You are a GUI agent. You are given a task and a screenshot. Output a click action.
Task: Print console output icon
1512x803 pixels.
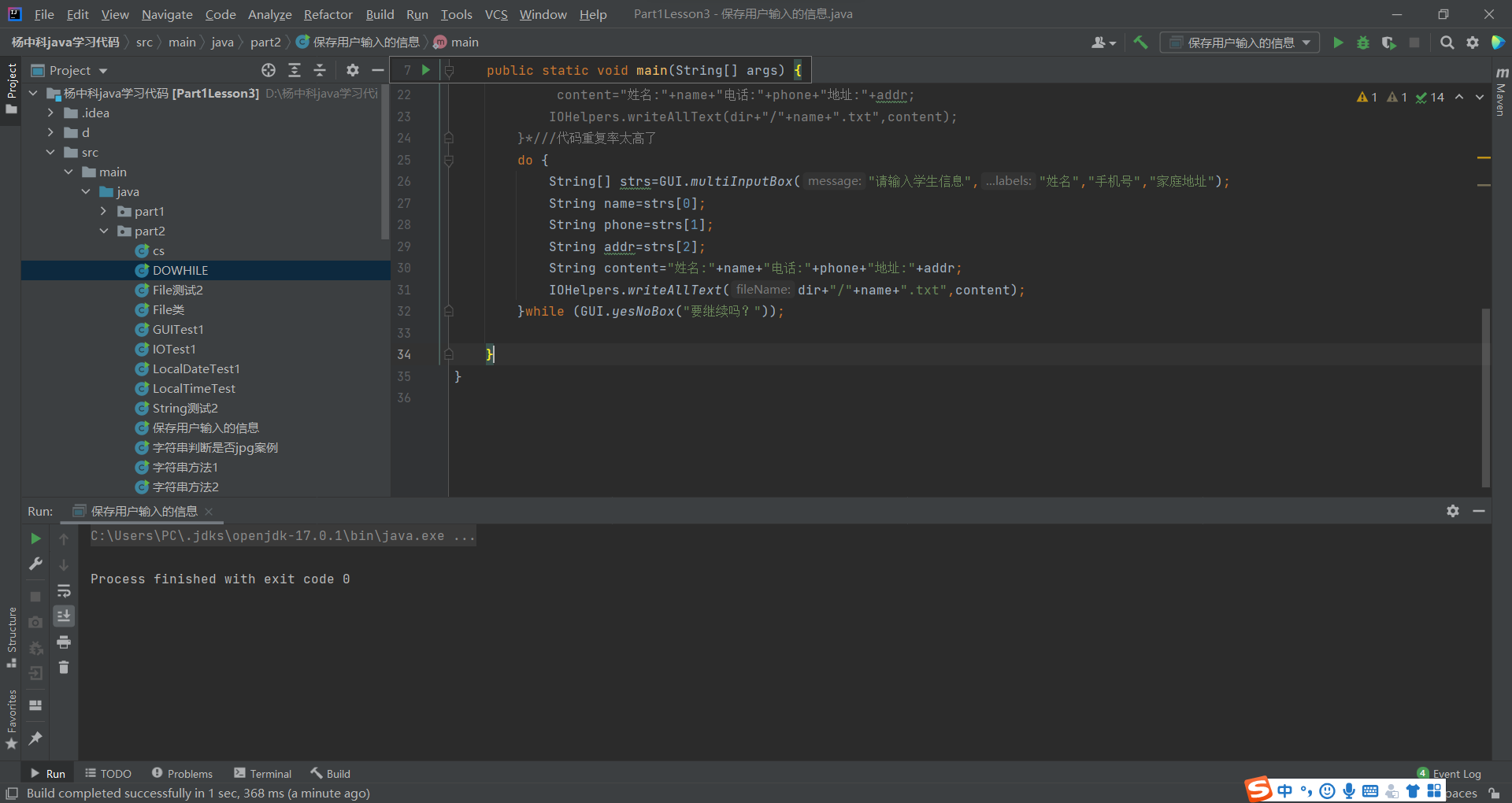tap(64, 642)
